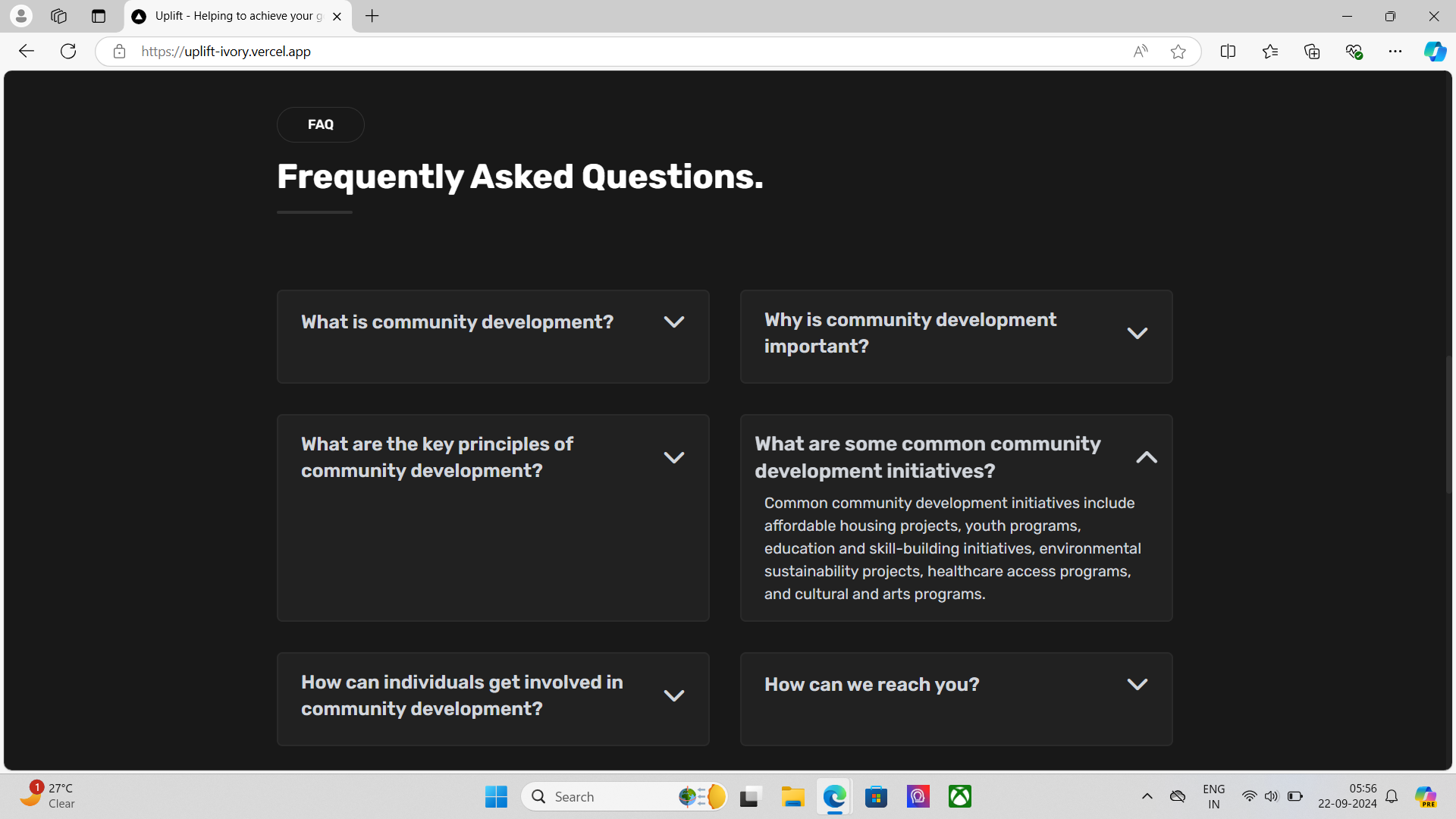Open the Tab actions menu icon
The image size is (1456, 819).
[99, 16]
